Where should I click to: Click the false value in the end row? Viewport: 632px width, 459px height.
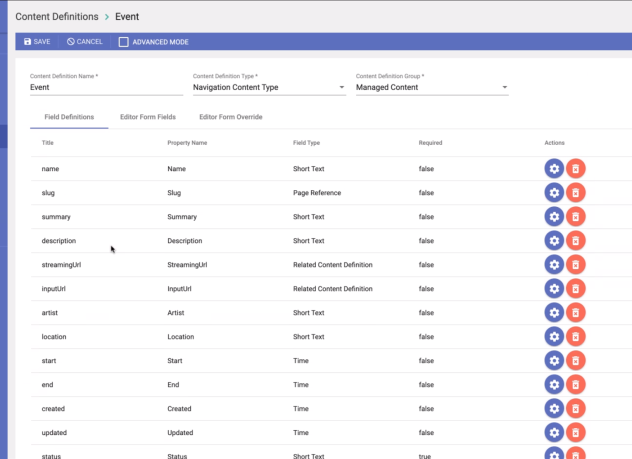pyautogui.click(x=426, y=384)
